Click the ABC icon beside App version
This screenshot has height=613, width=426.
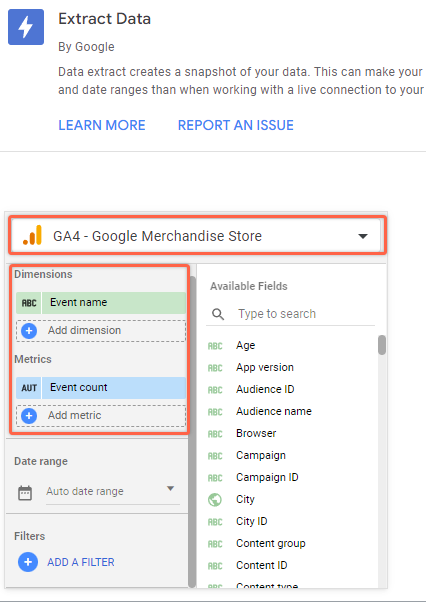215,368
